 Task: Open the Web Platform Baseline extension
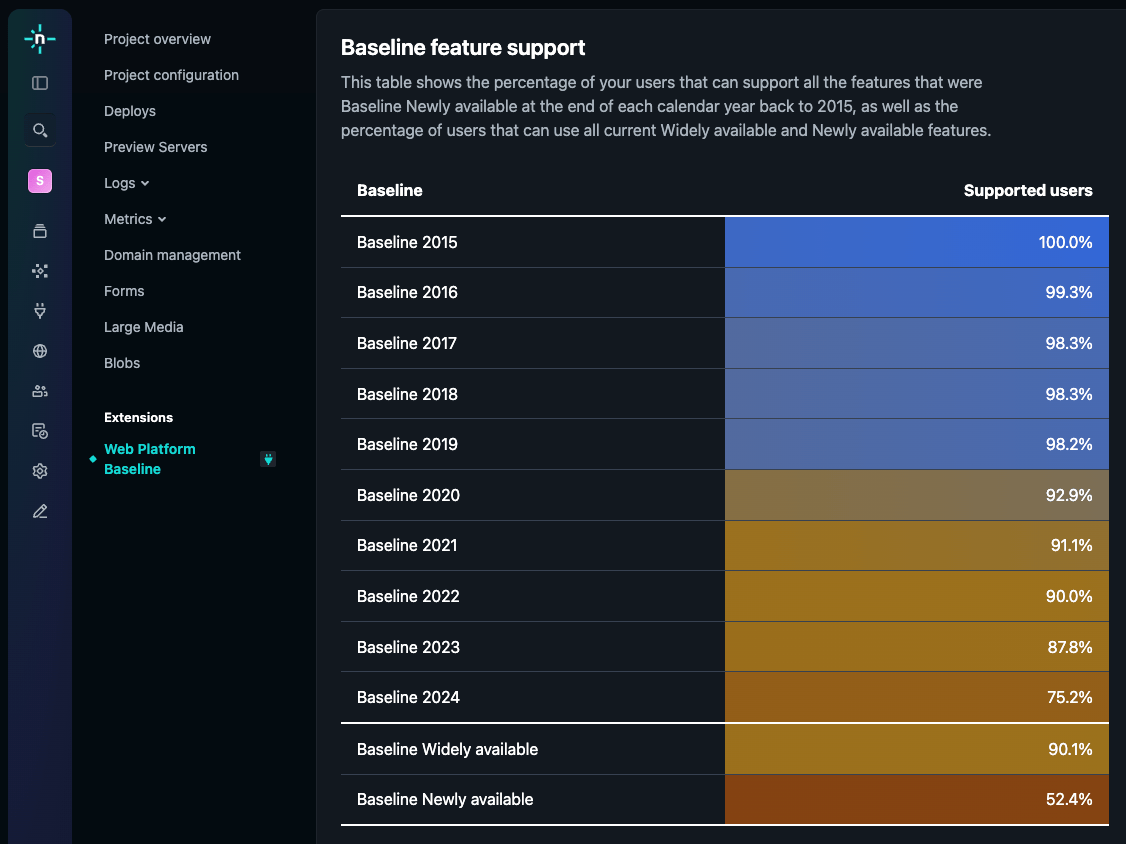tap(149, 458)
